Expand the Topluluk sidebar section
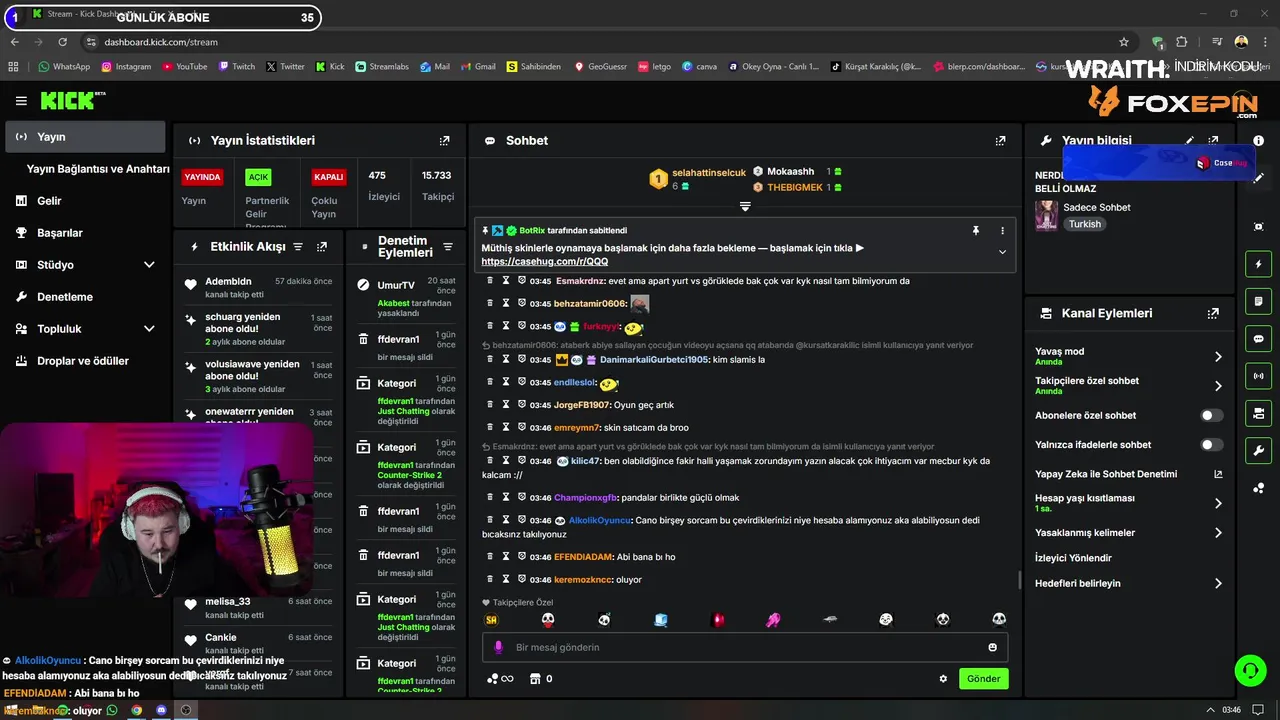 point(149,329)
